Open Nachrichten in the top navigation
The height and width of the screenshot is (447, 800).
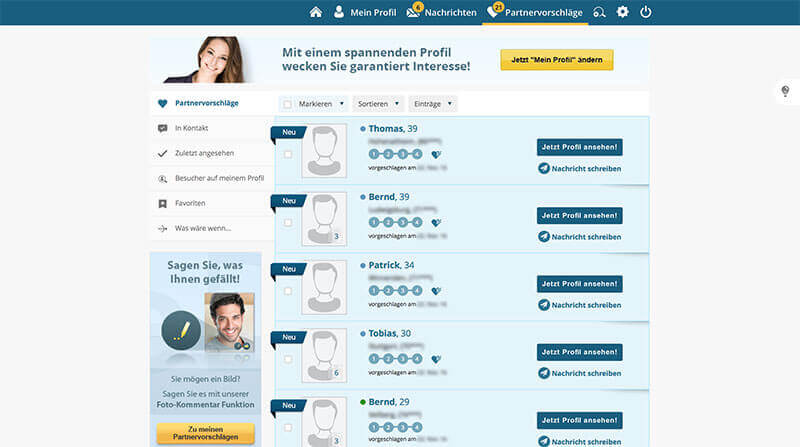[x=441, y=12]
